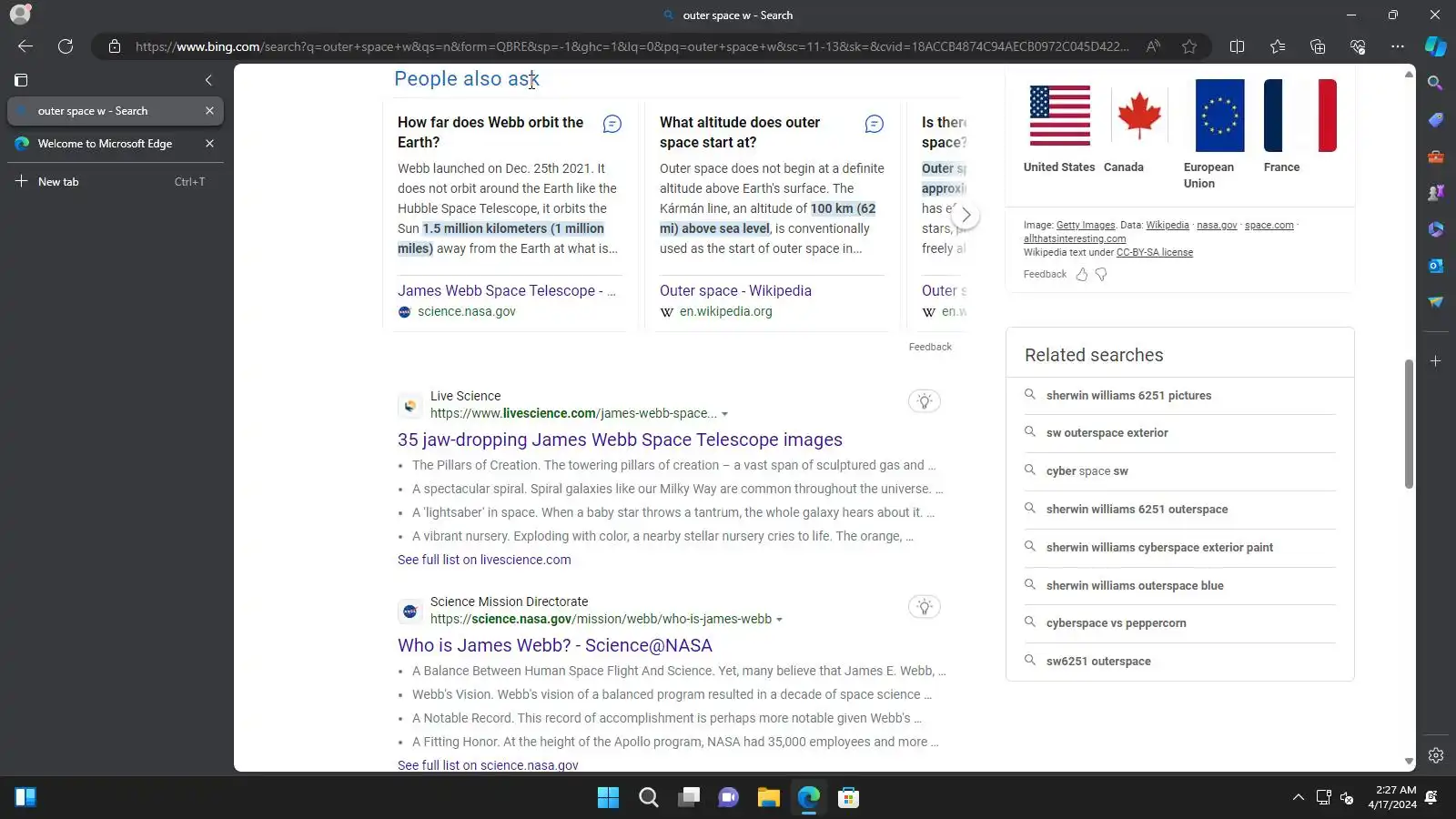The height and width of the screenshot is (819, 1456).
Task: Select the Canada flag thumbnail
Action: pos(1139,116)
